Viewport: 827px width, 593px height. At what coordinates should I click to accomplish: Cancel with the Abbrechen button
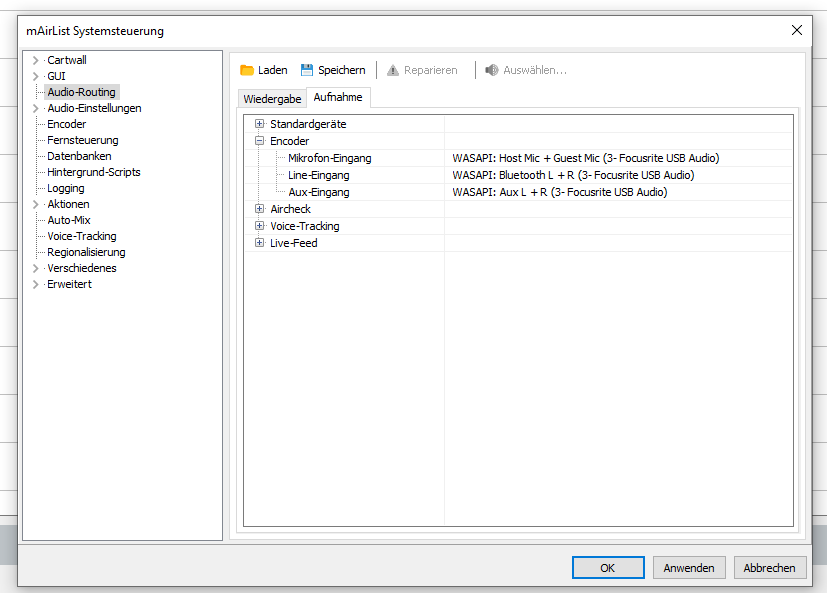[770, 568]
